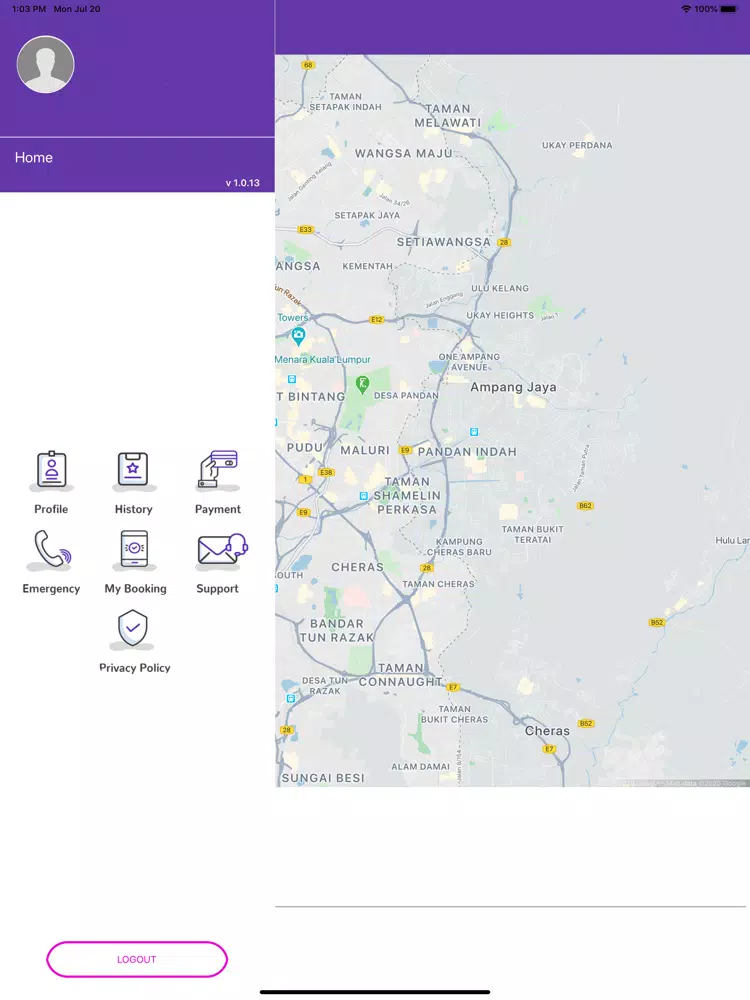Click the Privacy Policy label

tap(135, 668)
